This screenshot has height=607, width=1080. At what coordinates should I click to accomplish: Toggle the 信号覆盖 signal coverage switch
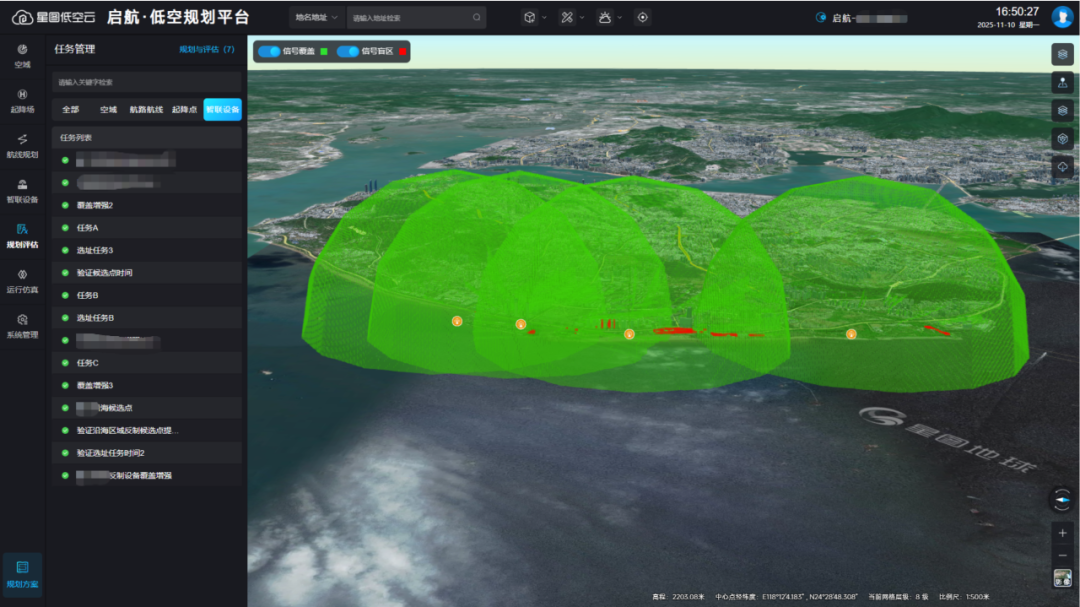click(x=268, y=51)
